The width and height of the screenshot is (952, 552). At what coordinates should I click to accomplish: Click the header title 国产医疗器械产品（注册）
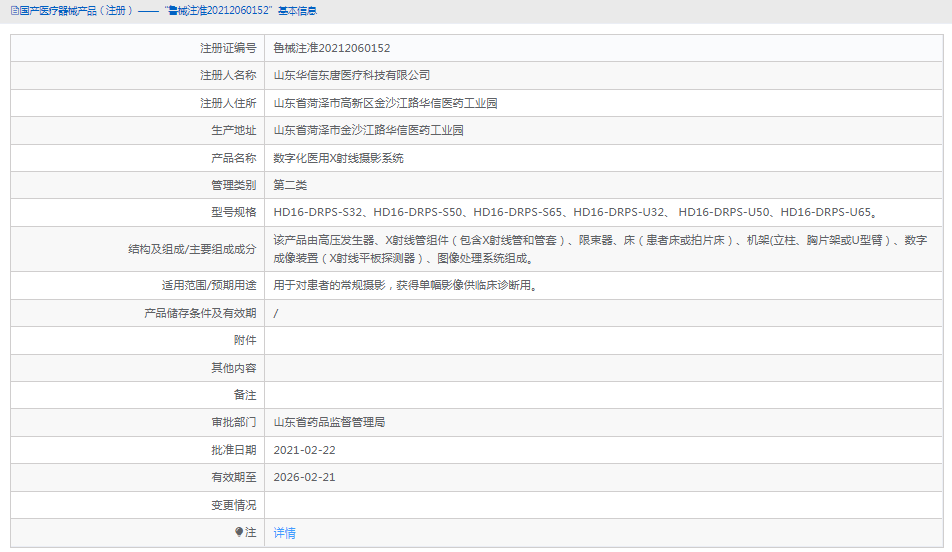pos(71,10)
